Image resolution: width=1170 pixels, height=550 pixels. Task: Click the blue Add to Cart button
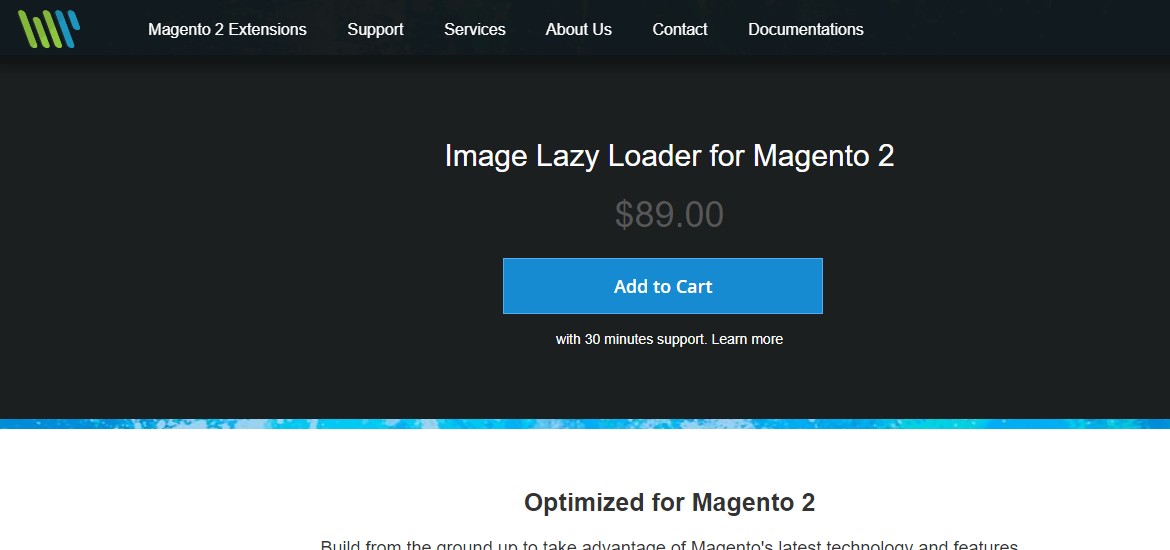coord(663,286)
